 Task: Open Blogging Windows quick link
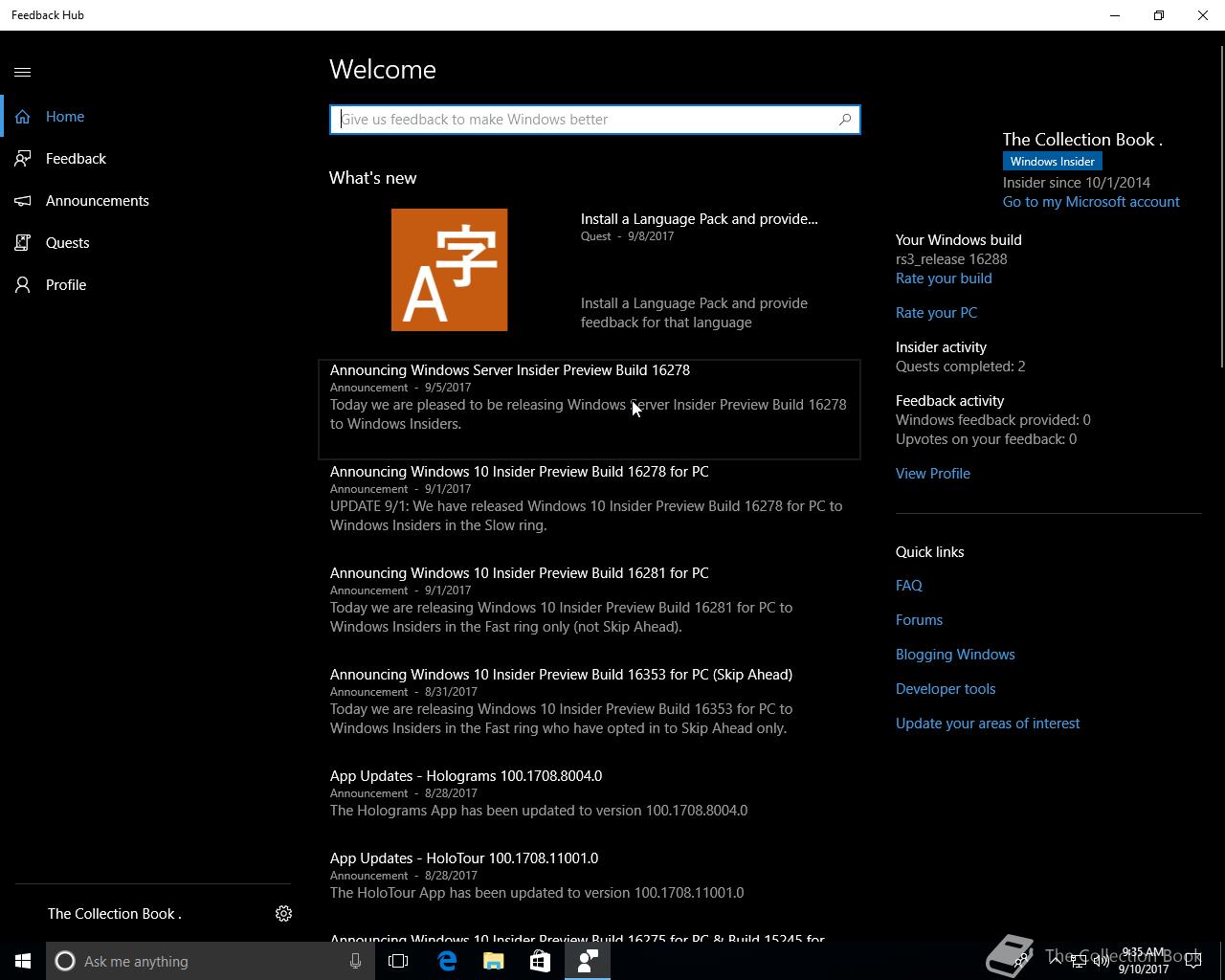click(955, 655)
